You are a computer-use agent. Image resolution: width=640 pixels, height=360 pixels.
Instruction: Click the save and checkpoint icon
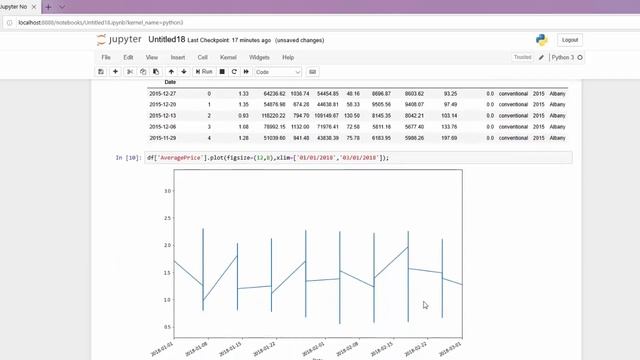(101, 72)
